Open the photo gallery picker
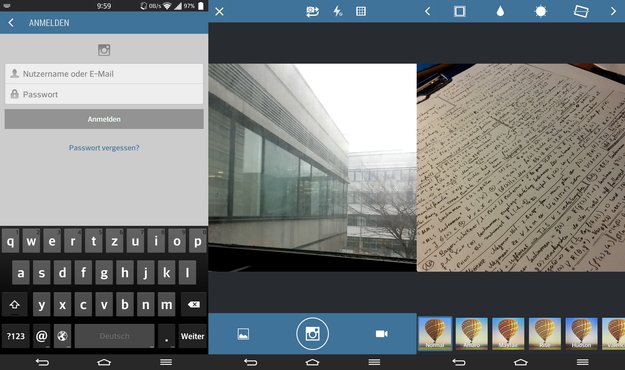 pyautogui.click(x=243, y=334)
